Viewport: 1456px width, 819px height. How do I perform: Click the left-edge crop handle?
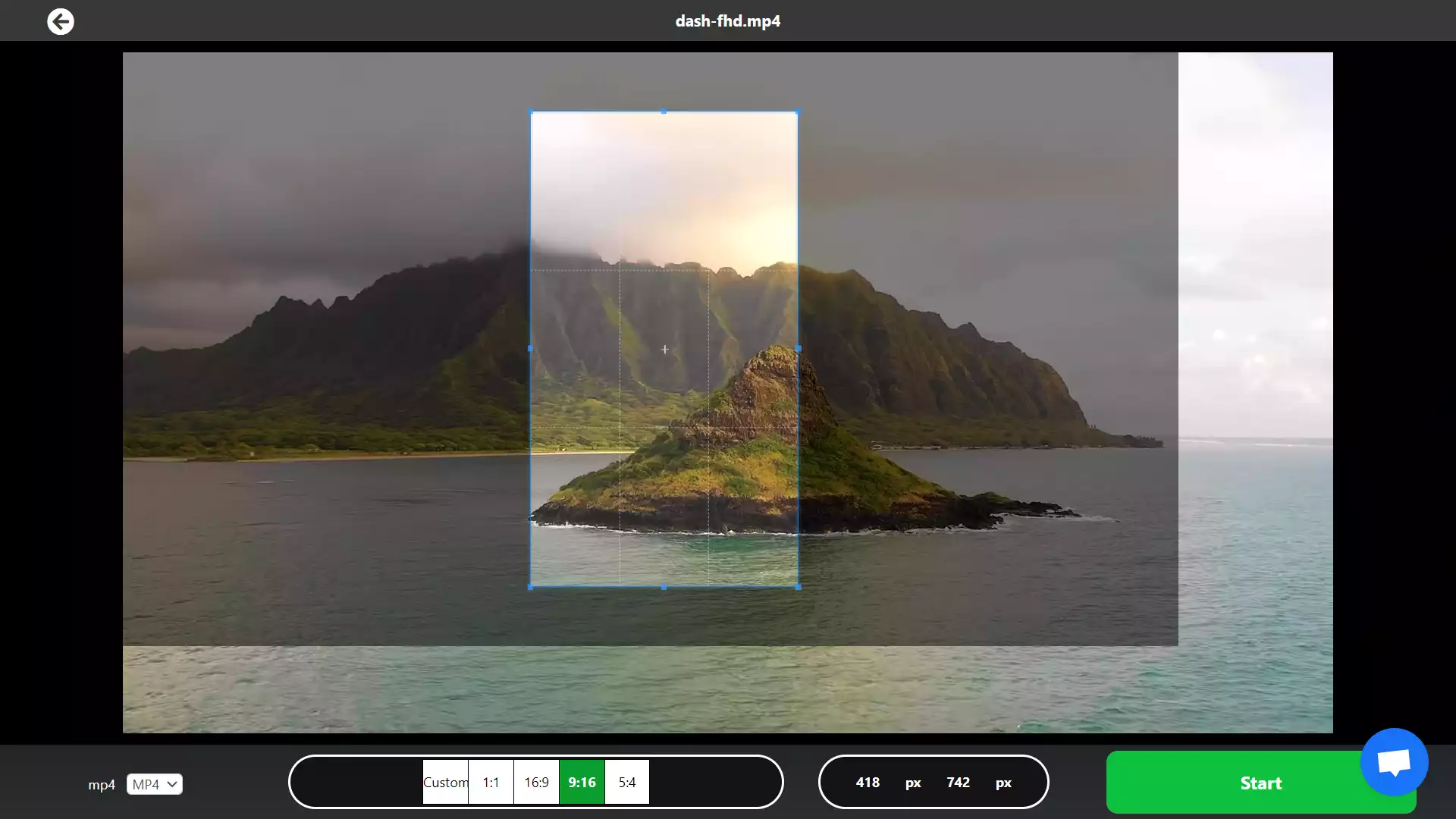pos(531,349)
